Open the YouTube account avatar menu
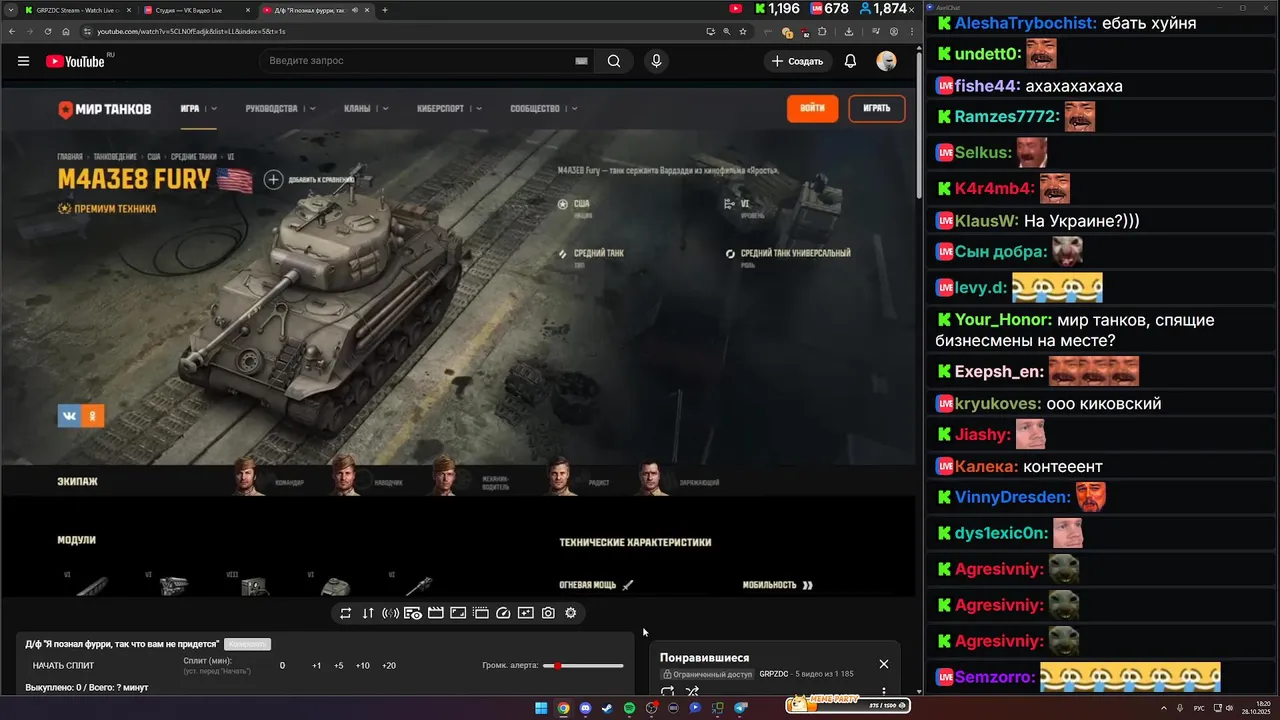The width and height of the screenshot is (1280, 720). coord(886,61)
